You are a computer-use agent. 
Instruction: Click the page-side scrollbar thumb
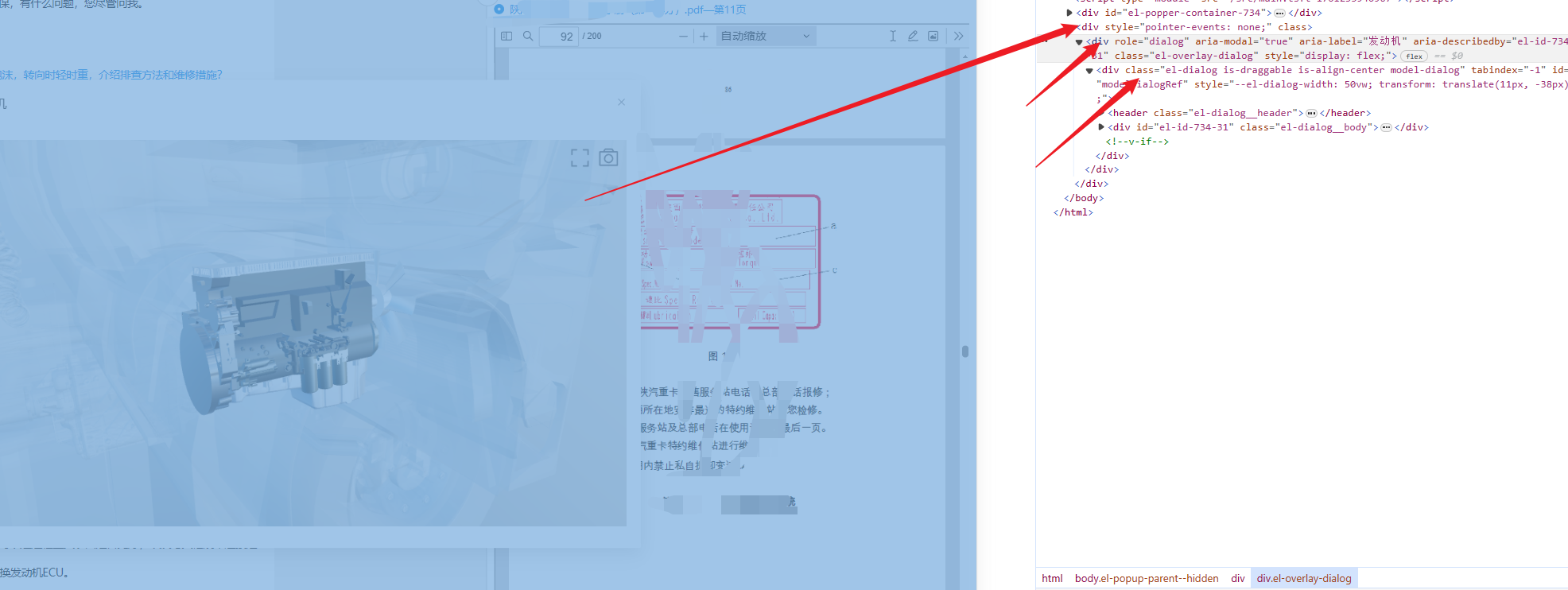coord(965,351)
